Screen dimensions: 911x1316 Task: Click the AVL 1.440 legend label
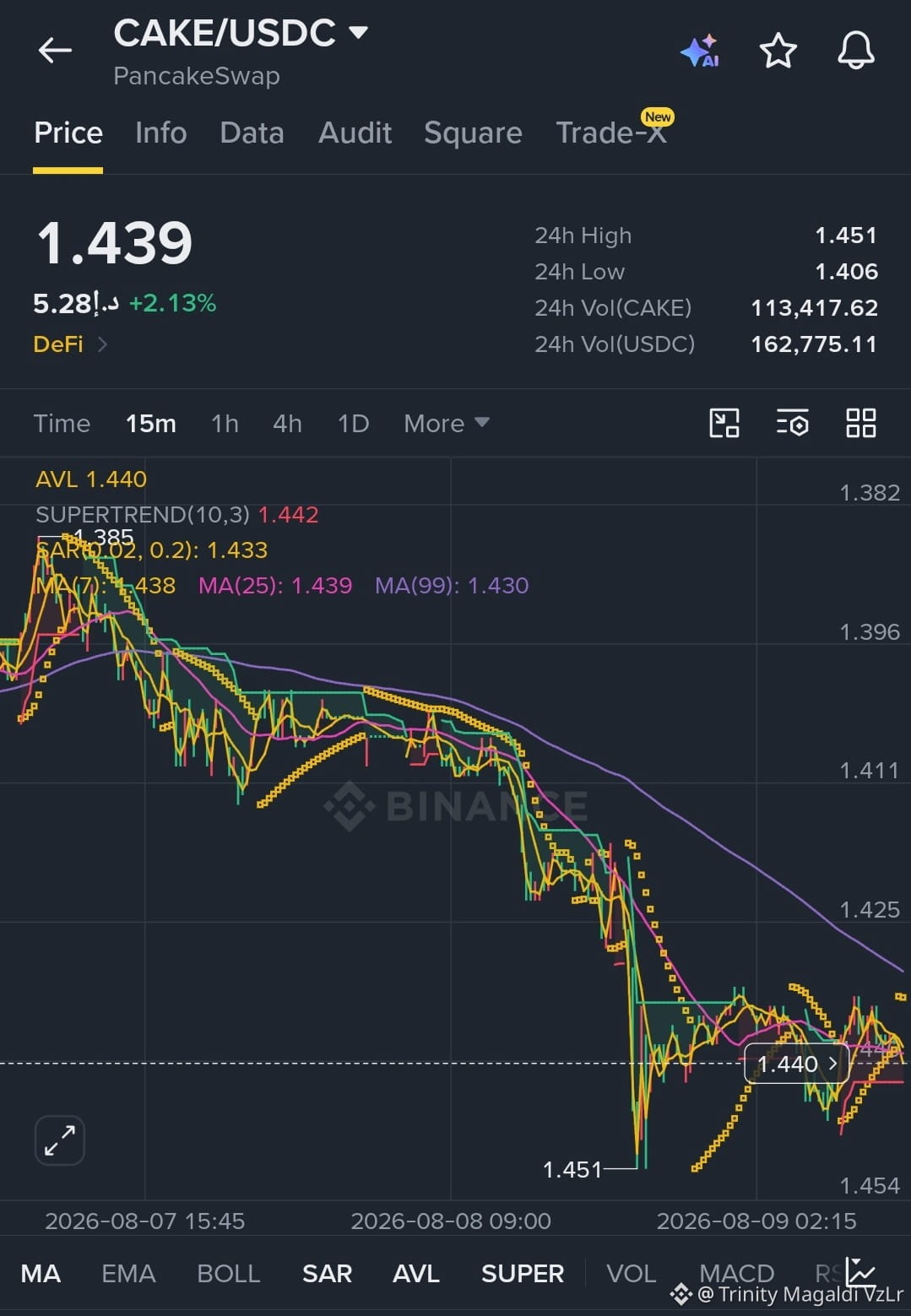coord(91,479)
